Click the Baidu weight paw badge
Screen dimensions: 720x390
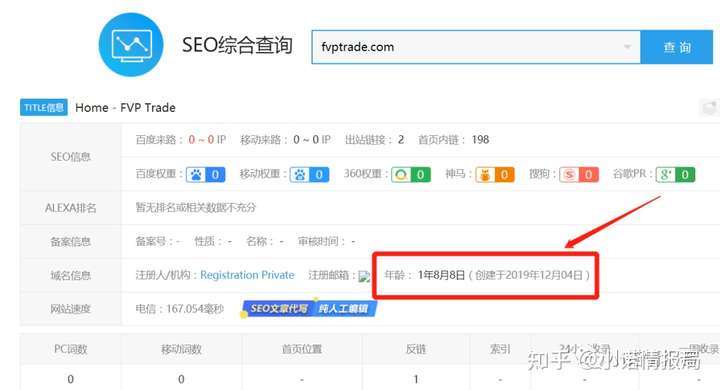tap(205, 175)
